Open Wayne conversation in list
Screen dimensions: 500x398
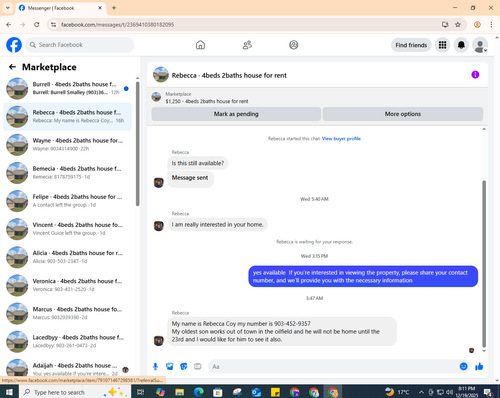(x=67, y=145)
